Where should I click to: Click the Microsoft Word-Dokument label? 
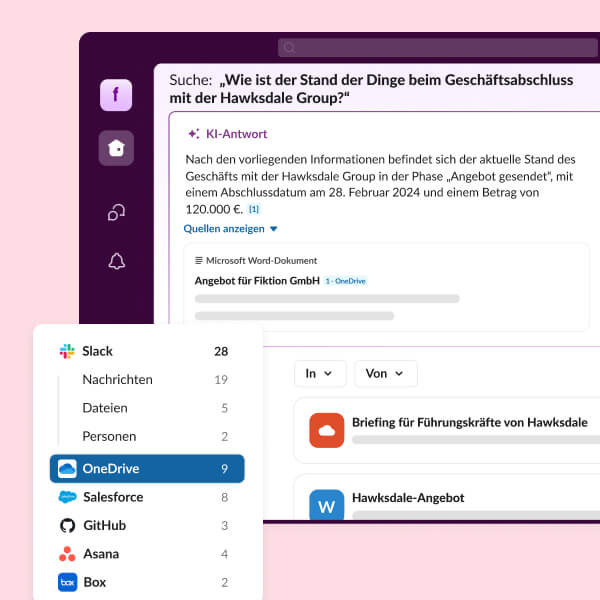[261, 261]
